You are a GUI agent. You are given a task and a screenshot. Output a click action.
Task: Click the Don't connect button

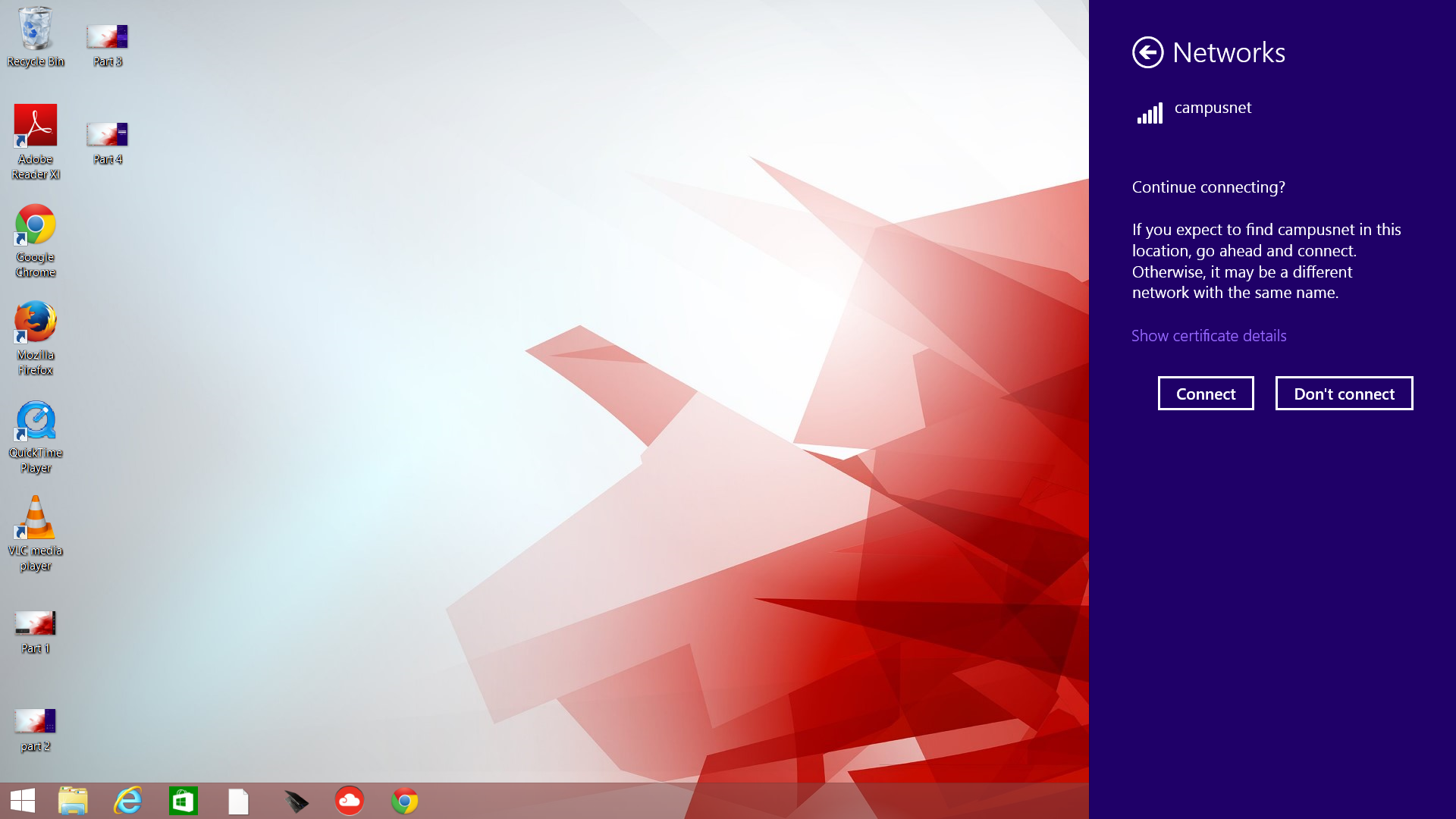point(1344,394)
